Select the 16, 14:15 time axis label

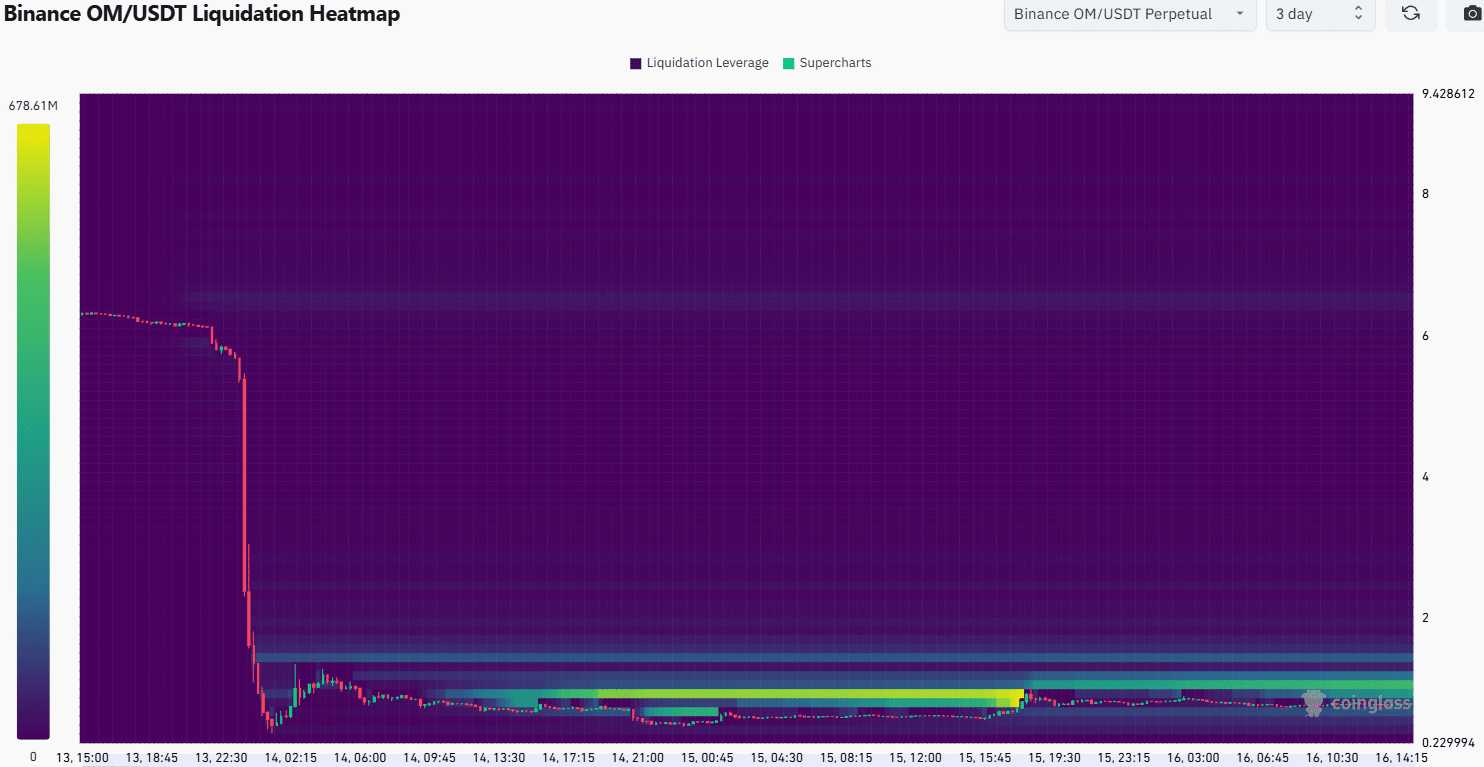1401,758
